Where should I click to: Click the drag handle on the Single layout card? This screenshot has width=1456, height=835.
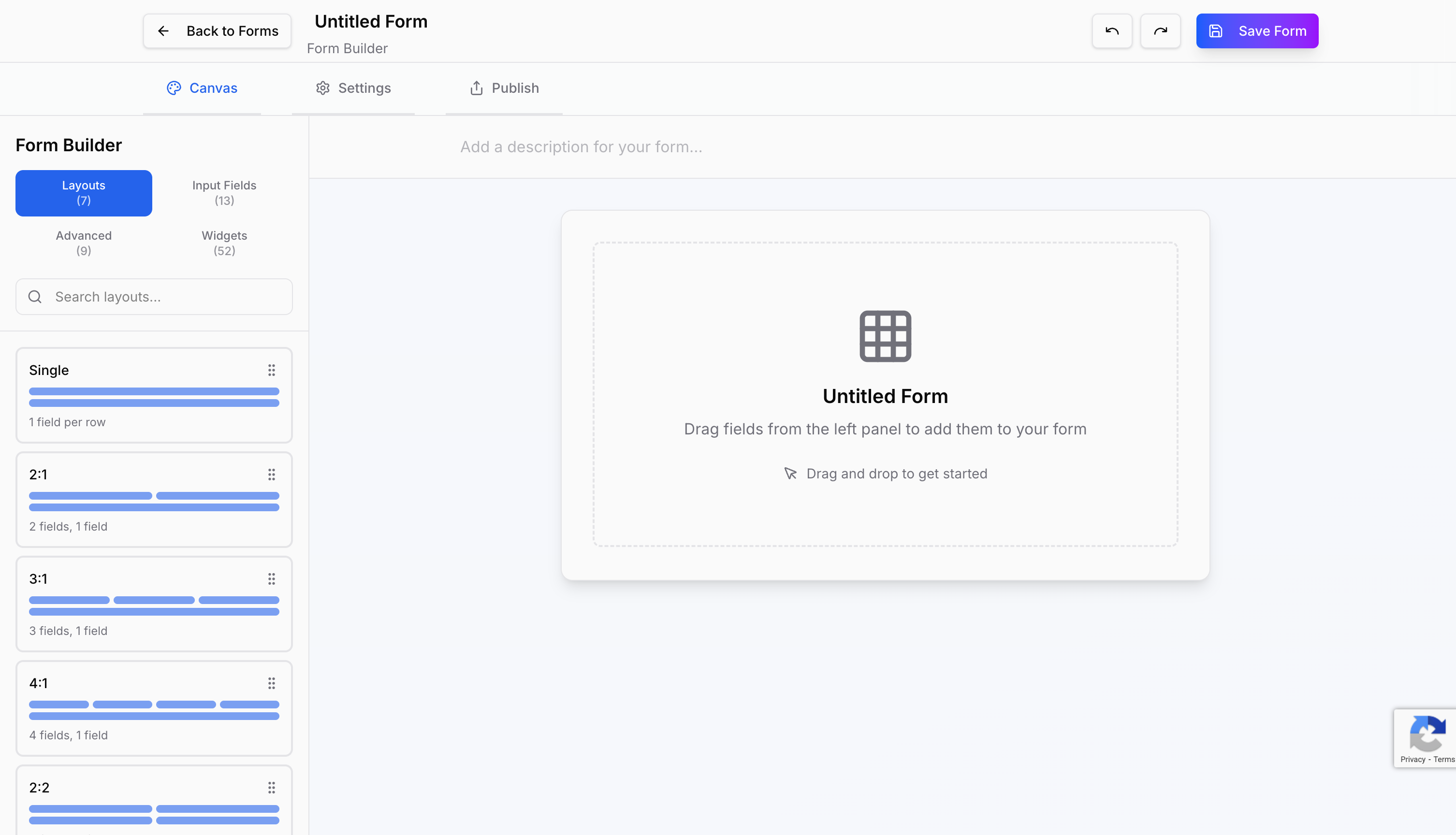pos(271,370)
